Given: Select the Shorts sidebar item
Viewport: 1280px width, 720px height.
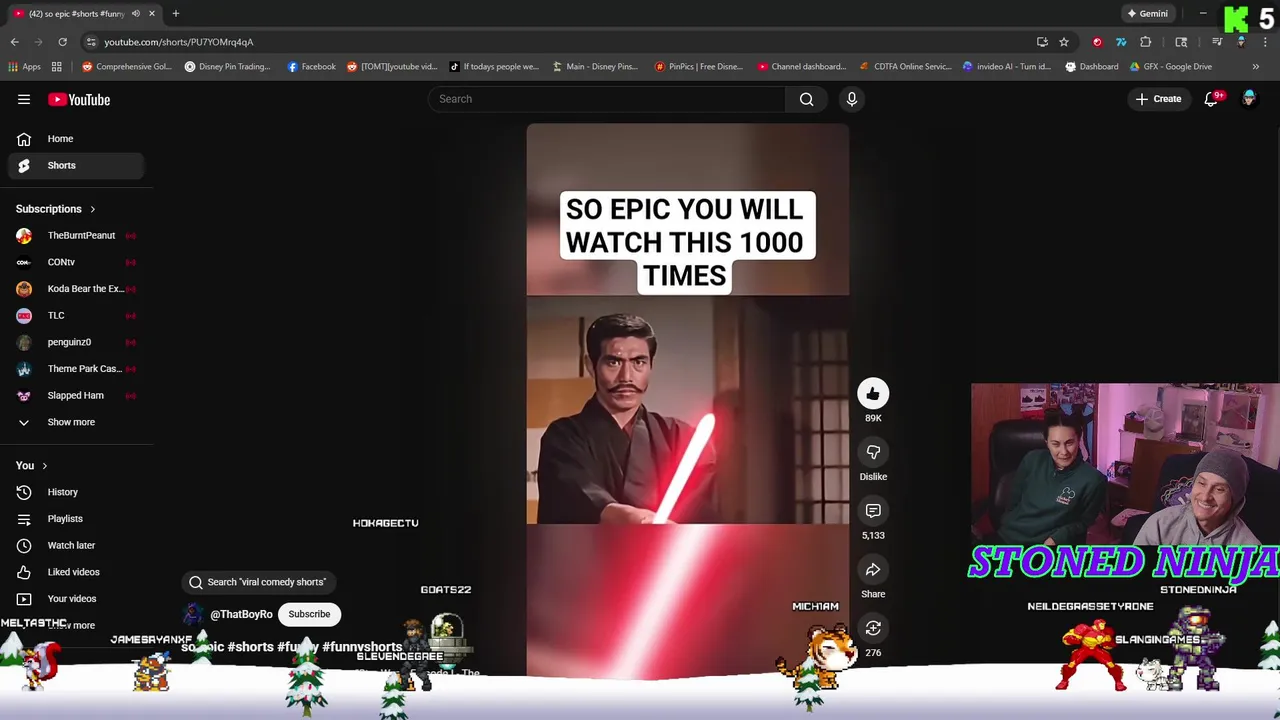Looking at the screenshot, I should coord(75,165).
